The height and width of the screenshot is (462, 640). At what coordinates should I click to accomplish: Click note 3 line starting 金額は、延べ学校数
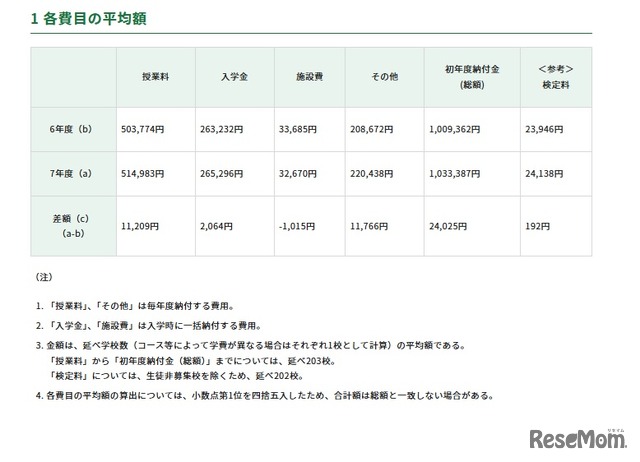coord(251,346)
